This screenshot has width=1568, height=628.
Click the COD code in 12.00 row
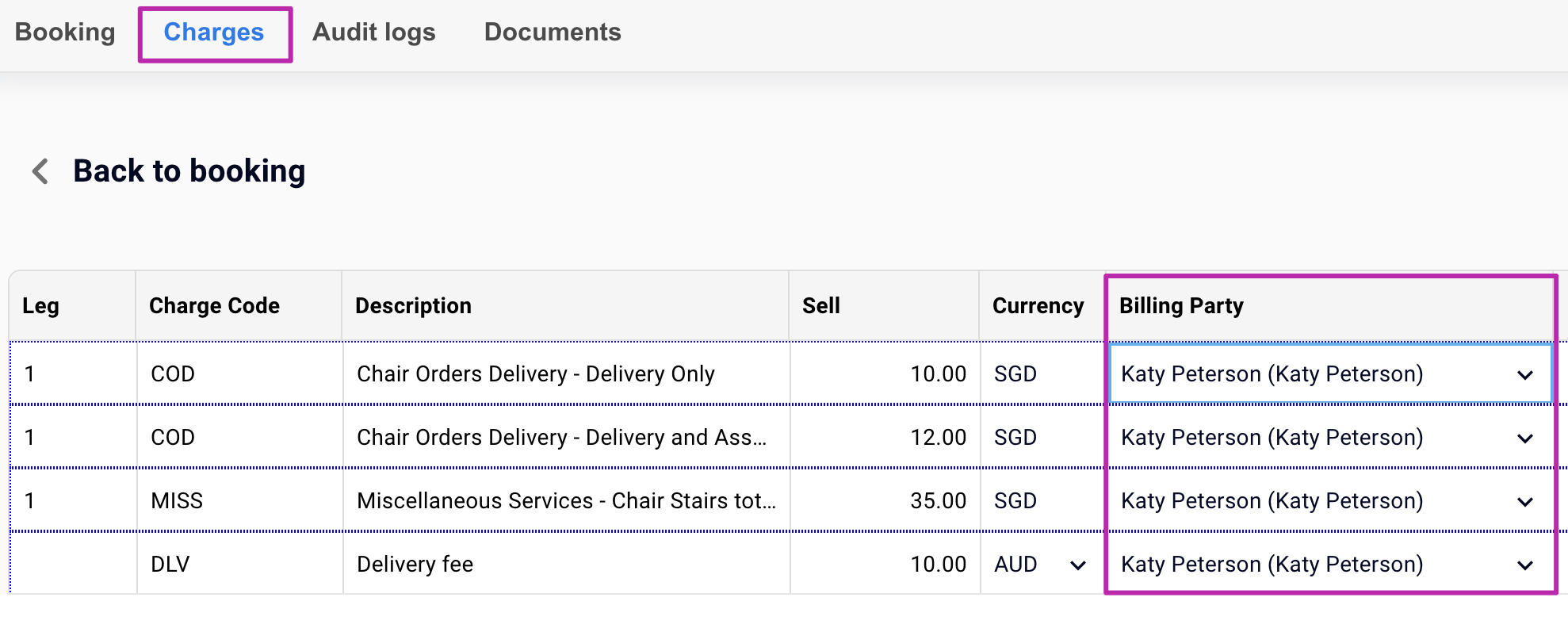[239, 437]
